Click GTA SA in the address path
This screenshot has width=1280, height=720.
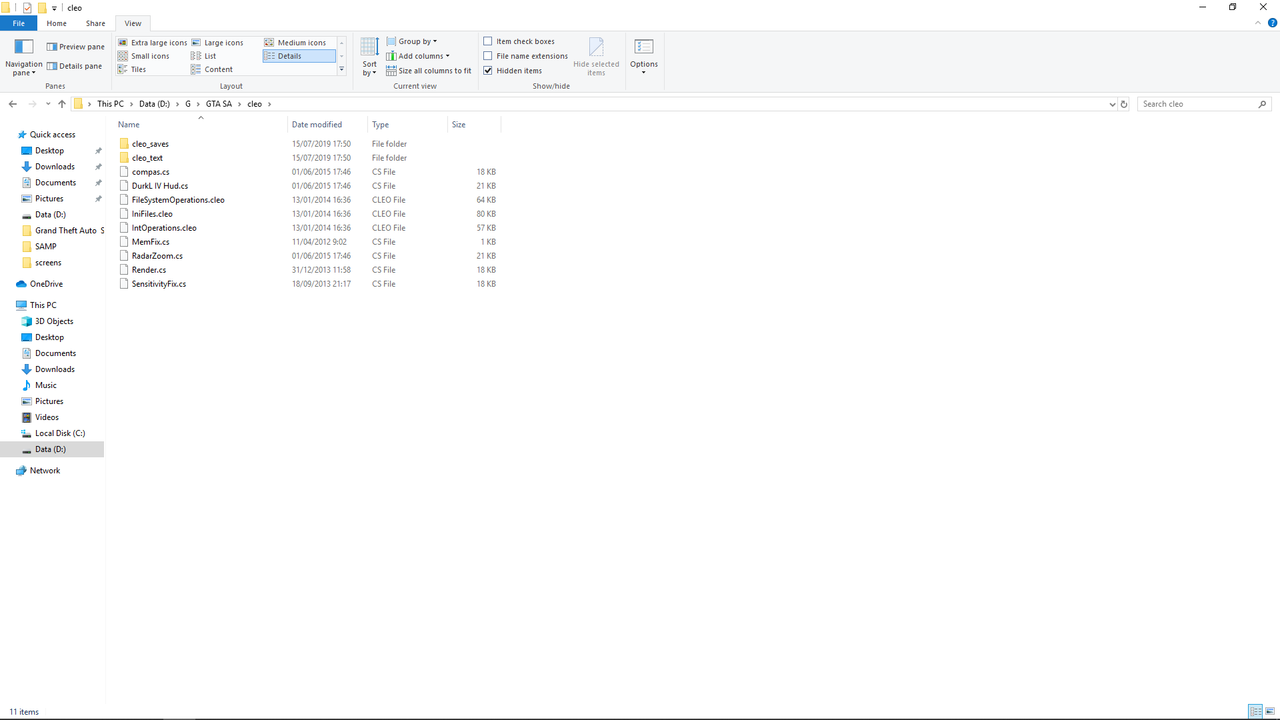[219, 104]
